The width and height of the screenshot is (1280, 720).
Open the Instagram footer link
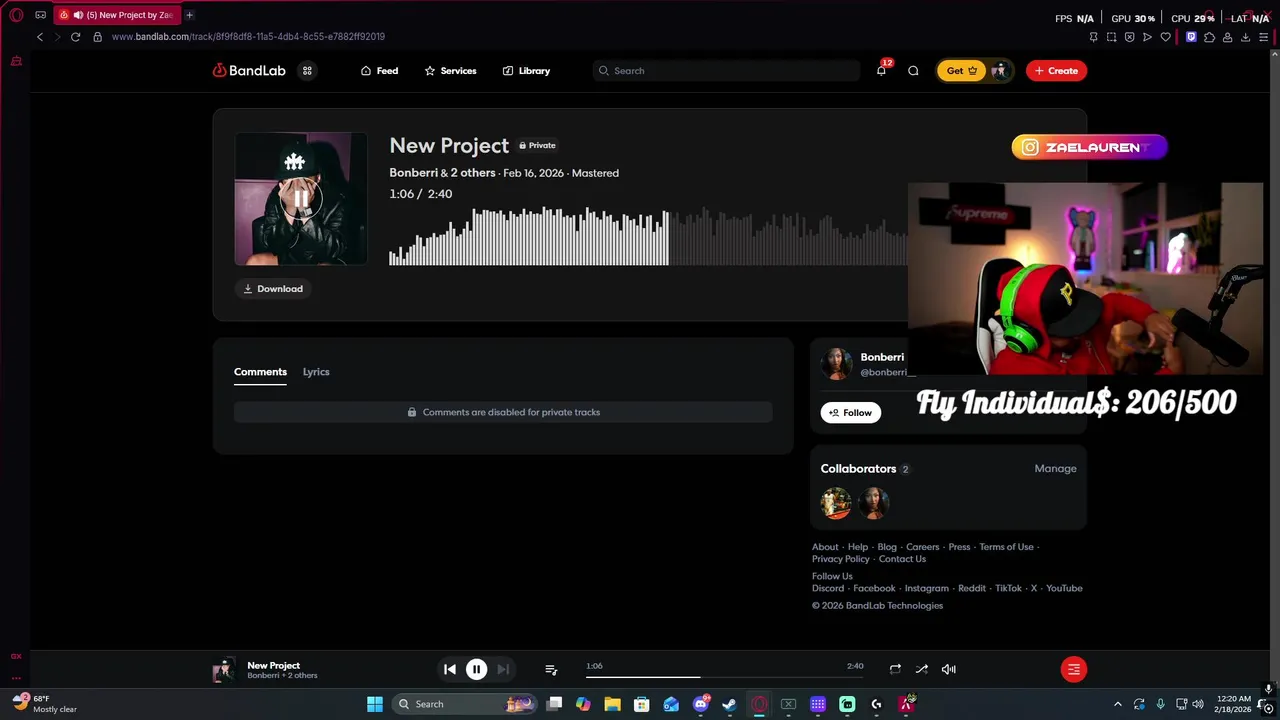(x=926, y=589)
